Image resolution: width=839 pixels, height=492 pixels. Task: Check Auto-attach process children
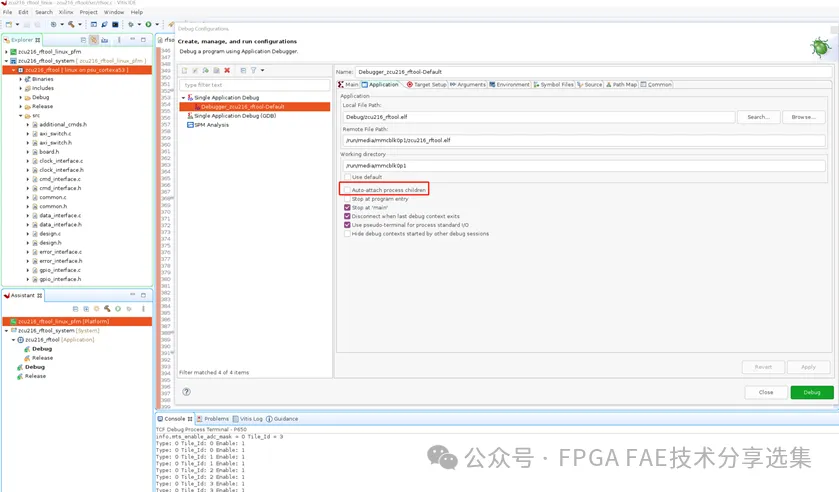(347, 190)
